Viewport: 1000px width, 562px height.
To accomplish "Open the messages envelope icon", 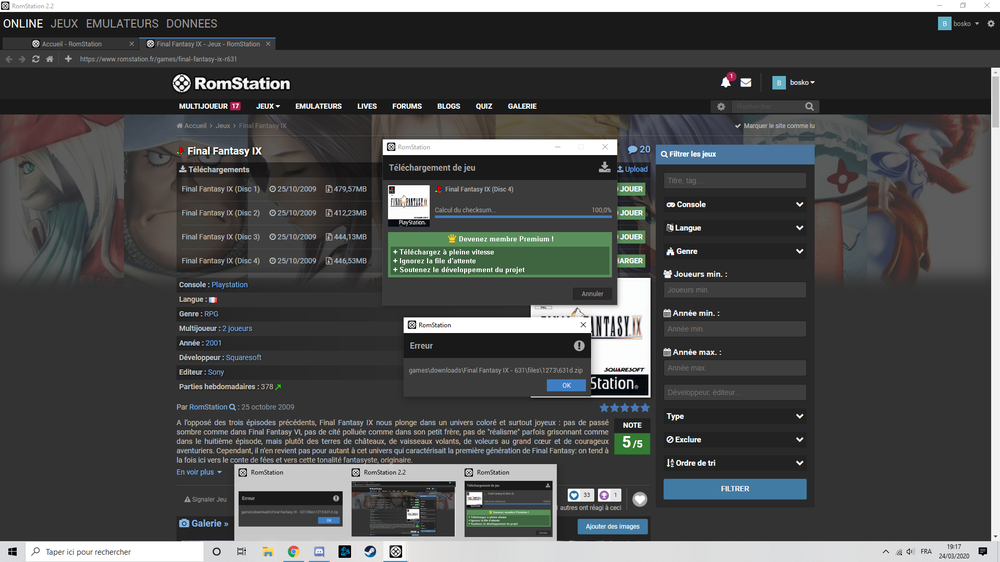I will tap(746, 83).
